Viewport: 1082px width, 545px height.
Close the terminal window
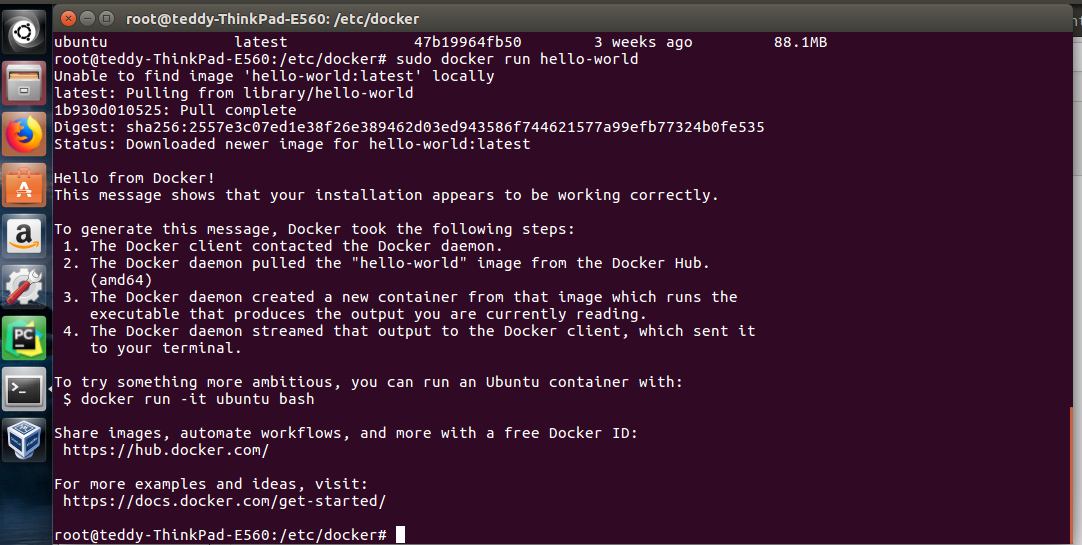tap(67, 18)
